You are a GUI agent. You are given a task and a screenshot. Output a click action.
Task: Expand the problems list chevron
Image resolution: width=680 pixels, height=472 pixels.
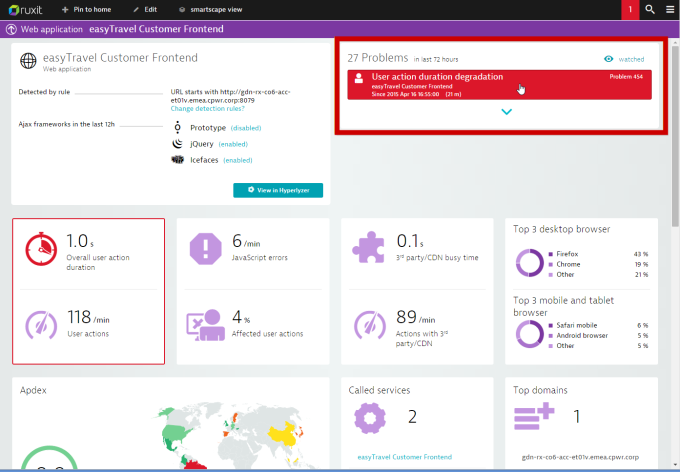coord(507,111)
